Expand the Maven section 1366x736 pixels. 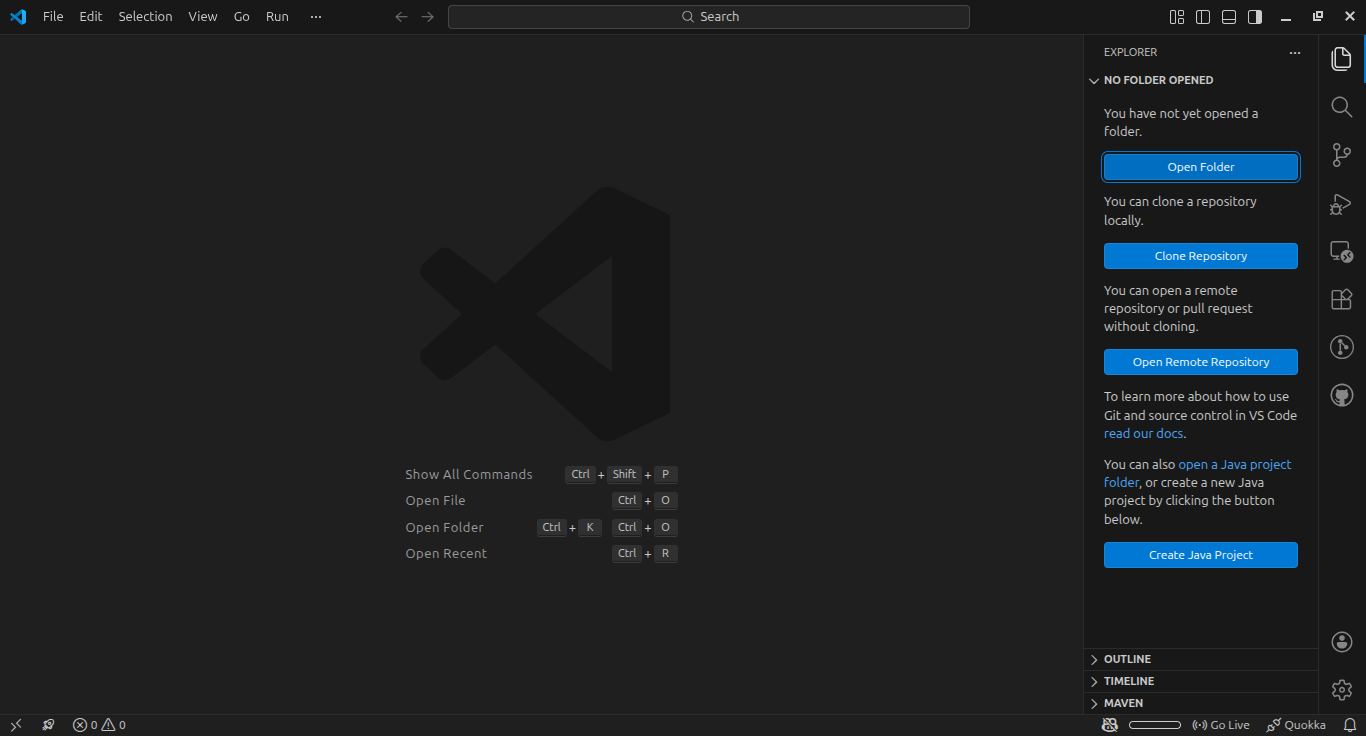1201,703
